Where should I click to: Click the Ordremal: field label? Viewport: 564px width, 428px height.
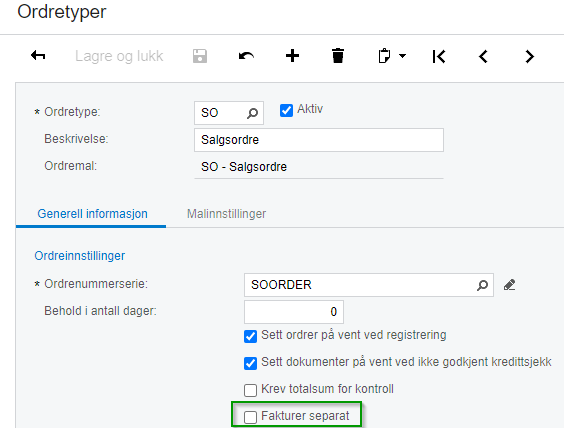coord(70,166)
